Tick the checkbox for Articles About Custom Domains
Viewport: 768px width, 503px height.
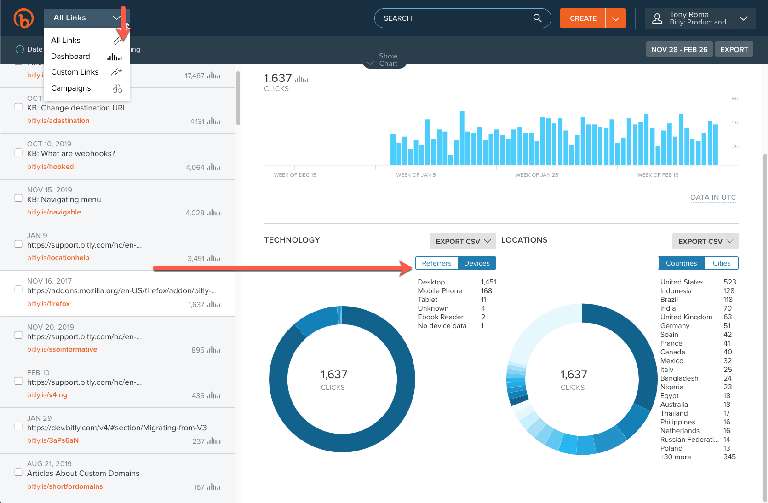point(18,472)
